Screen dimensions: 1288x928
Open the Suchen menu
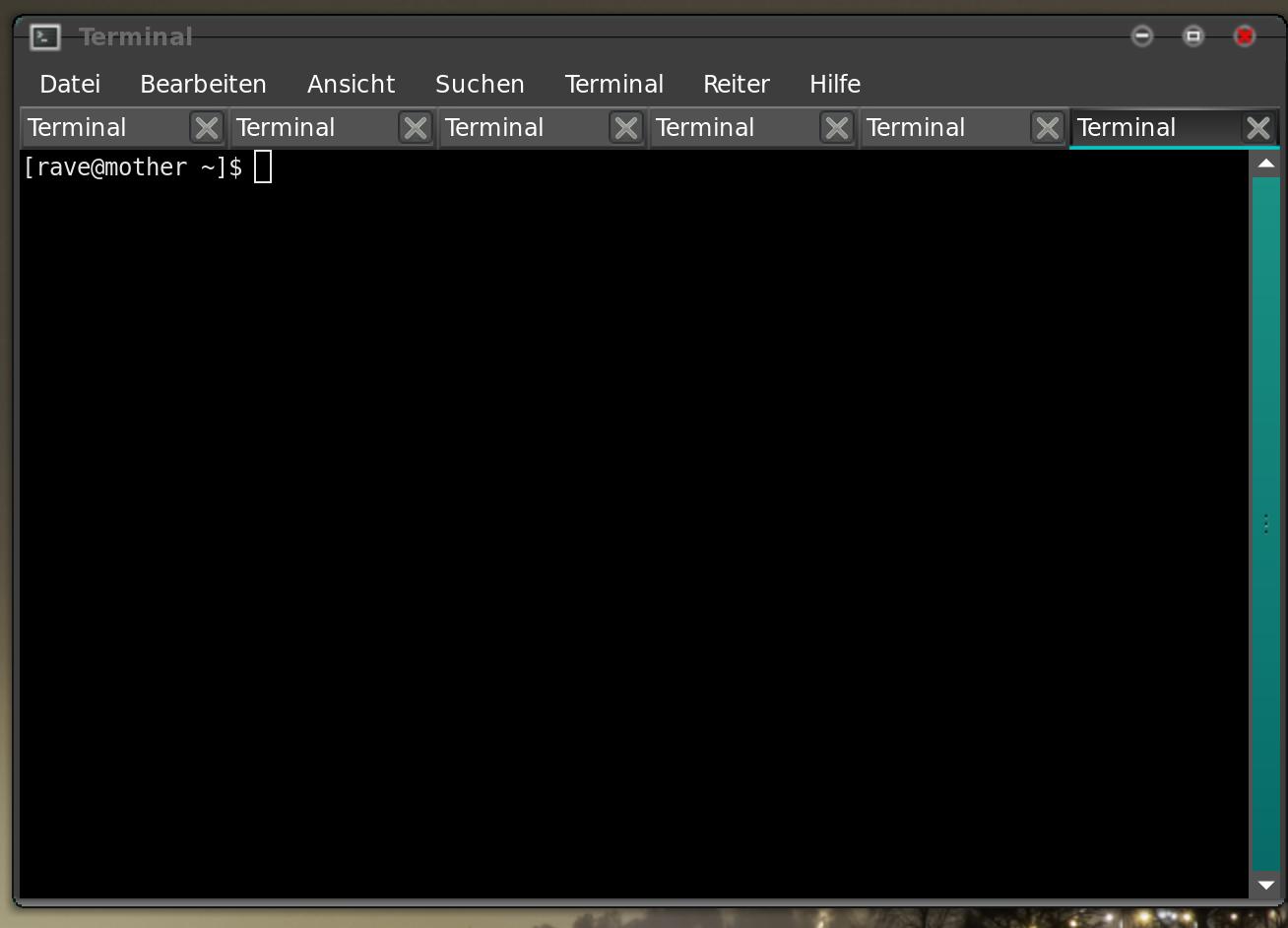tap(480, 84)
